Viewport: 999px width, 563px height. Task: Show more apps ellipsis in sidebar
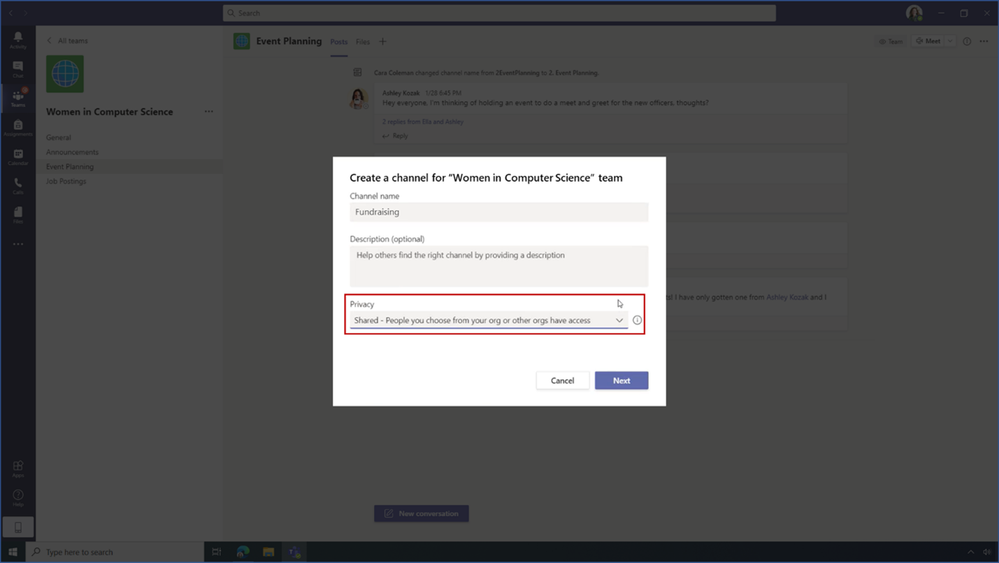pos(18,244)
